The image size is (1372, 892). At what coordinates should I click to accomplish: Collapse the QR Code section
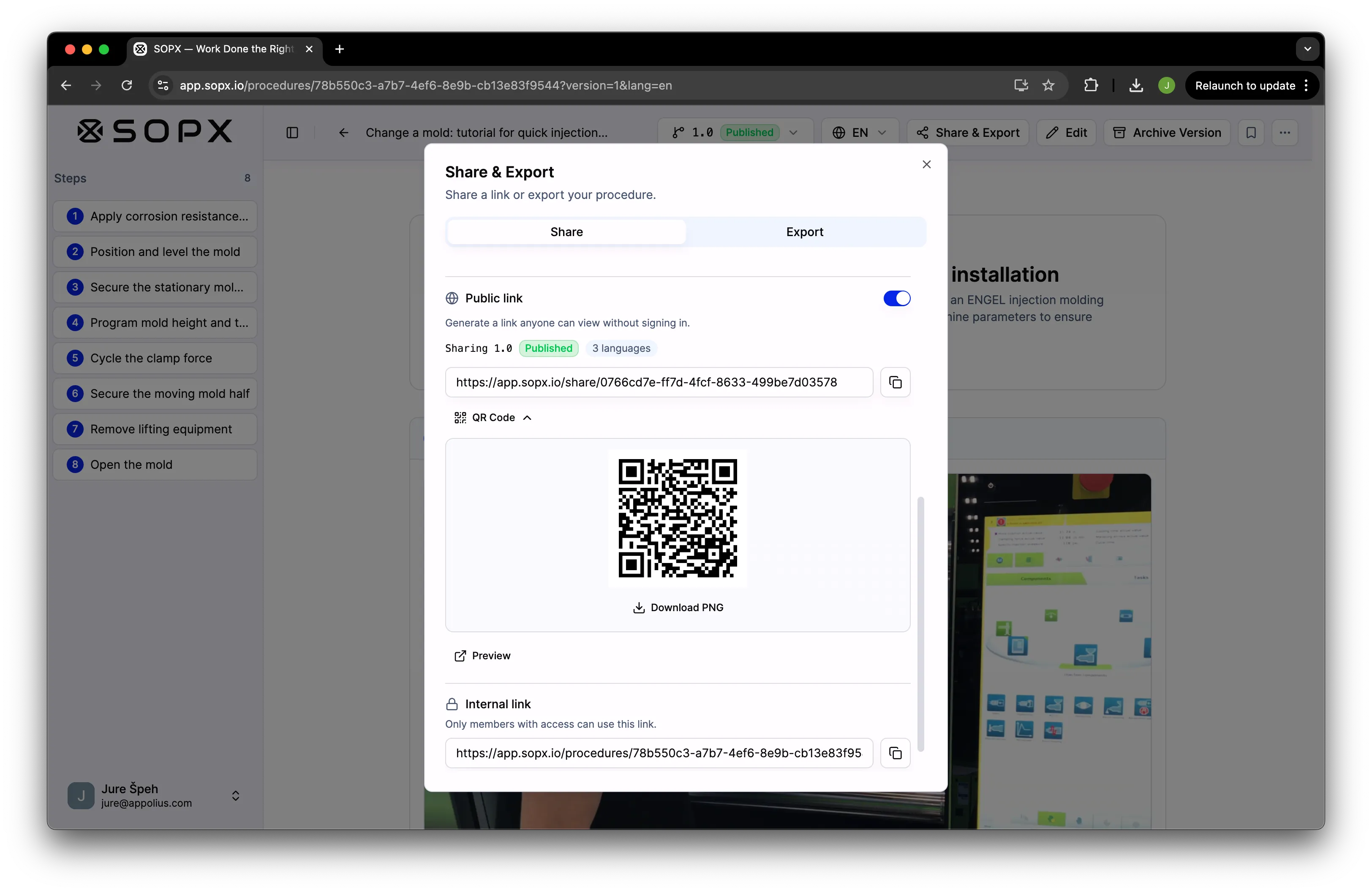493,417
